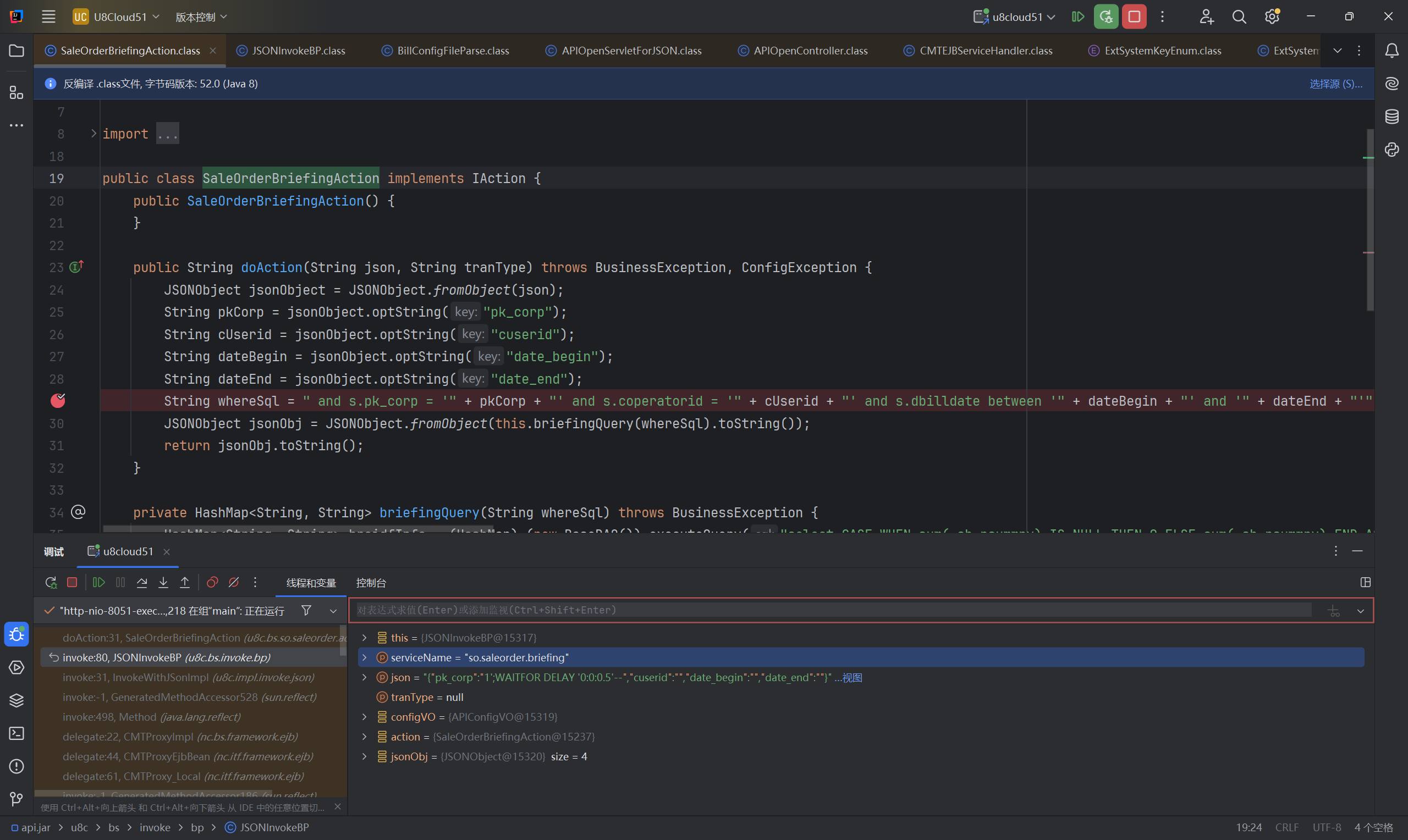Show hidden editor tabs dropdown
1408x840 pixels.
click(1337, 51)
